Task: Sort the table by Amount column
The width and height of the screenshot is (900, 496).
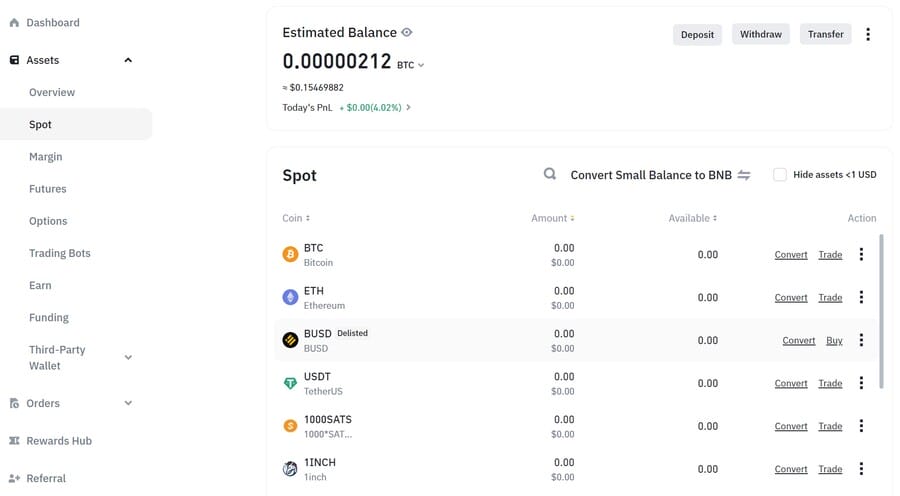Action: click(553, 218)
